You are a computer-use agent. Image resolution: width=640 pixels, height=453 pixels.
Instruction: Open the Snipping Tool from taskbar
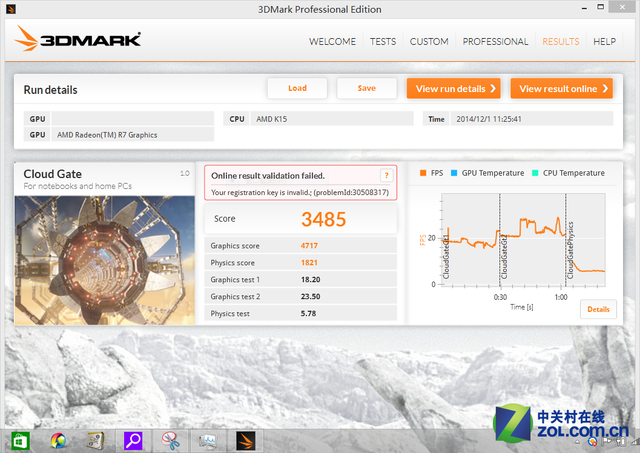170,440
